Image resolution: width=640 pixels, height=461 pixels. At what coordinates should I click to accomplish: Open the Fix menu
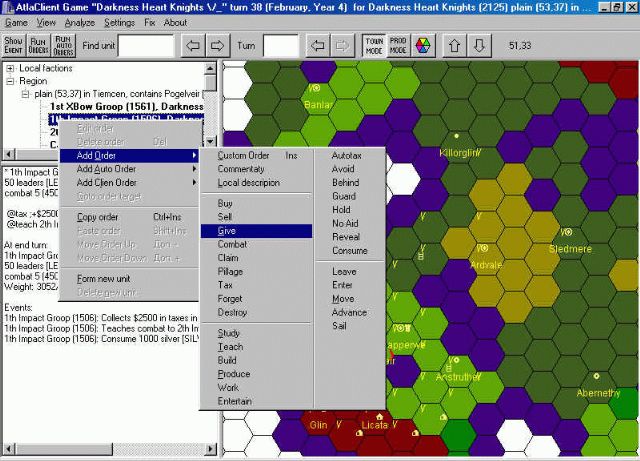pyautogui.click(x=149, y=23)
